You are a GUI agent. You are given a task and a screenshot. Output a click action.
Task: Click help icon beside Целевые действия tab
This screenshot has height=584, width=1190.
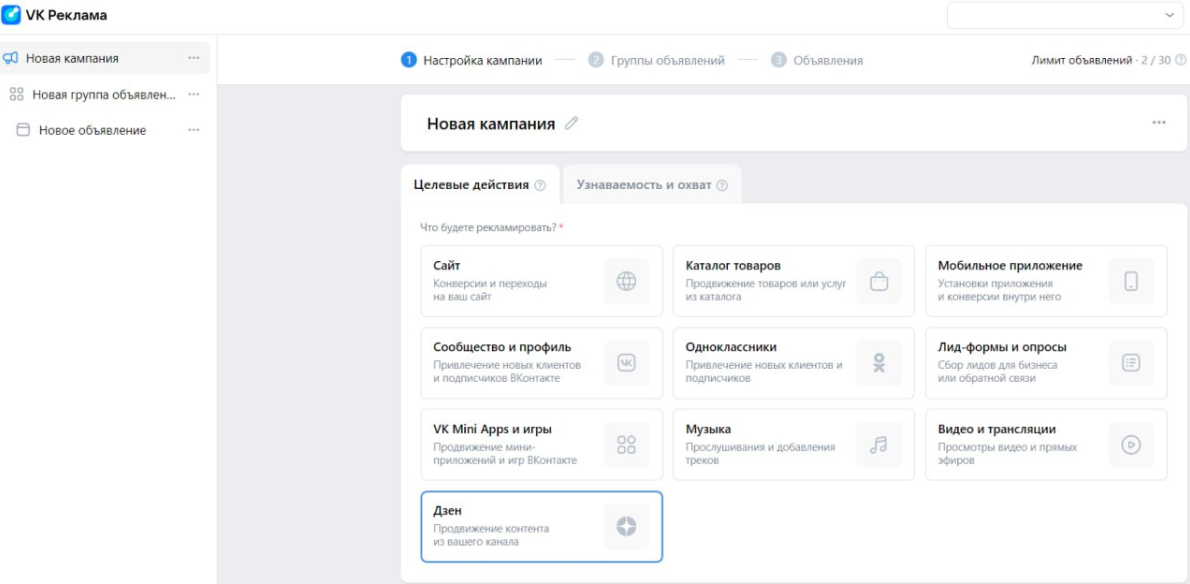click(x=540, y=185)
